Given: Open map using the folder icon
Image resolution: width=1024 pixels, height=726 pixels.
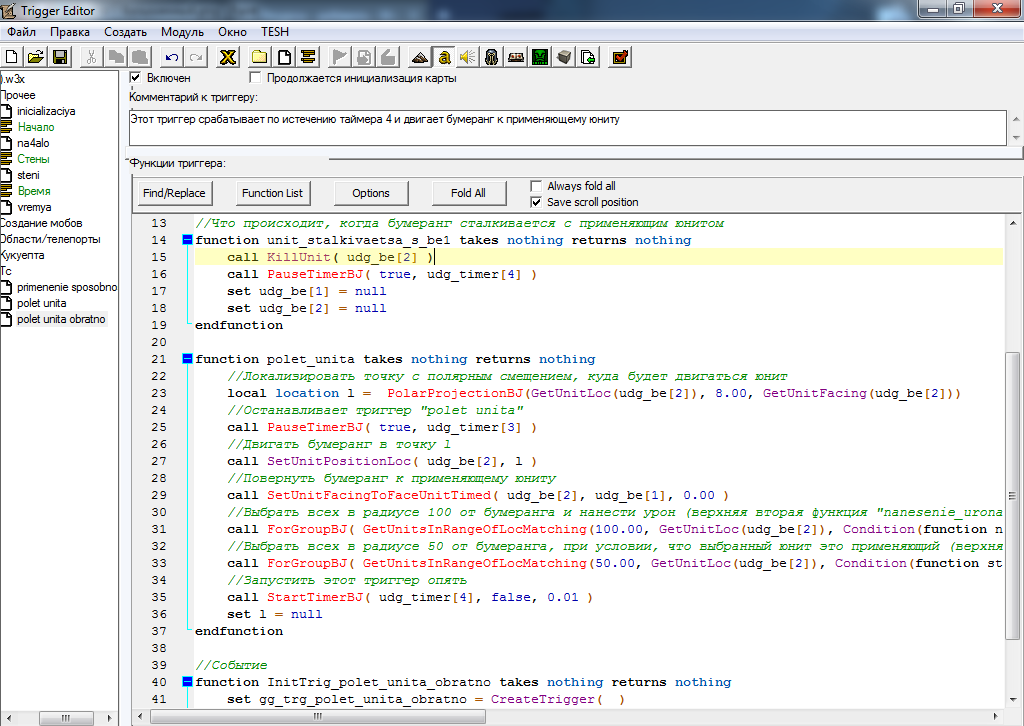Looking at the screenshot, I should pos(36,56).
